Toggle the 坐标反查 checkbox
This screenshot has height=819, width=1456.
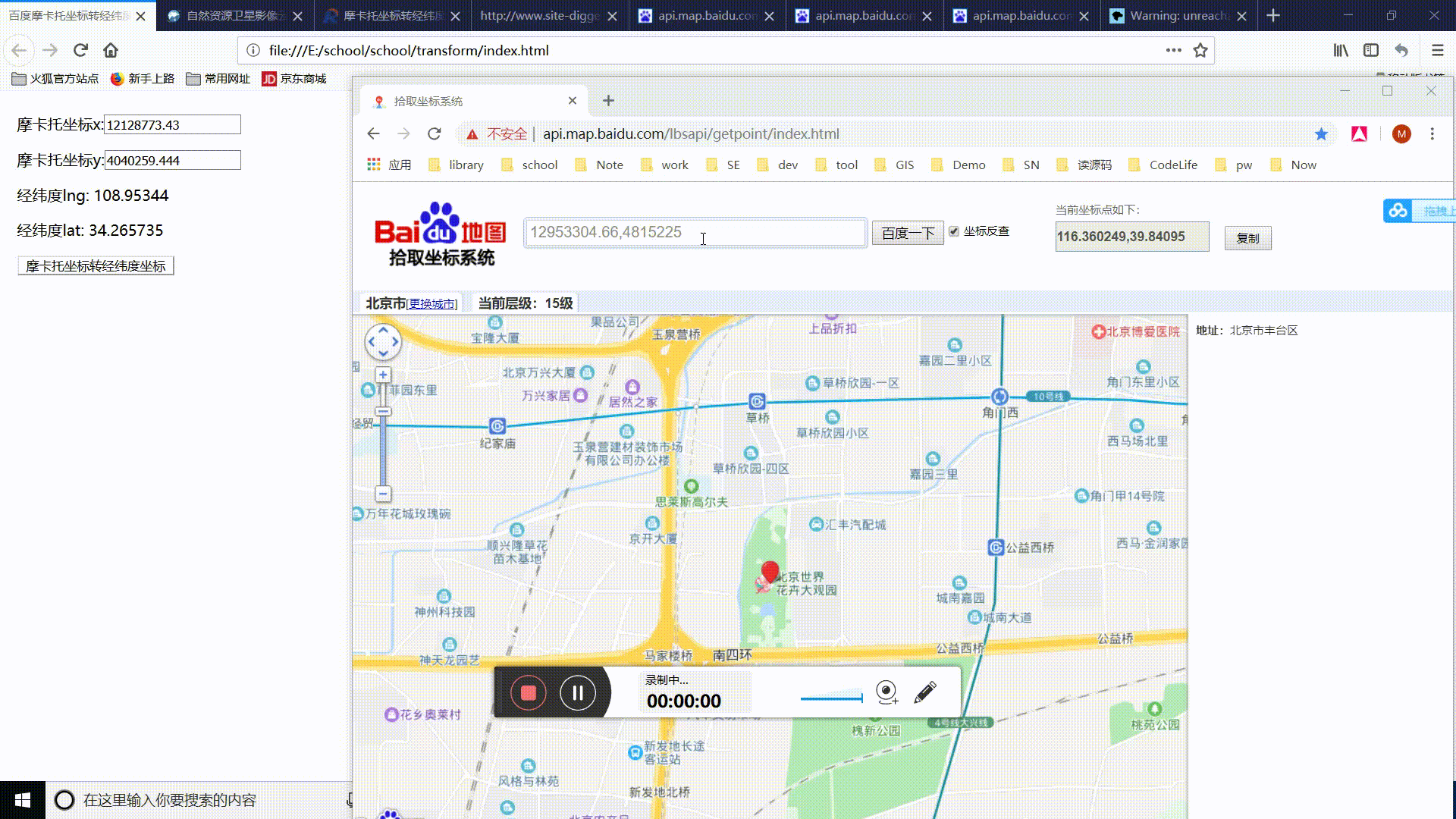[954, 231]
